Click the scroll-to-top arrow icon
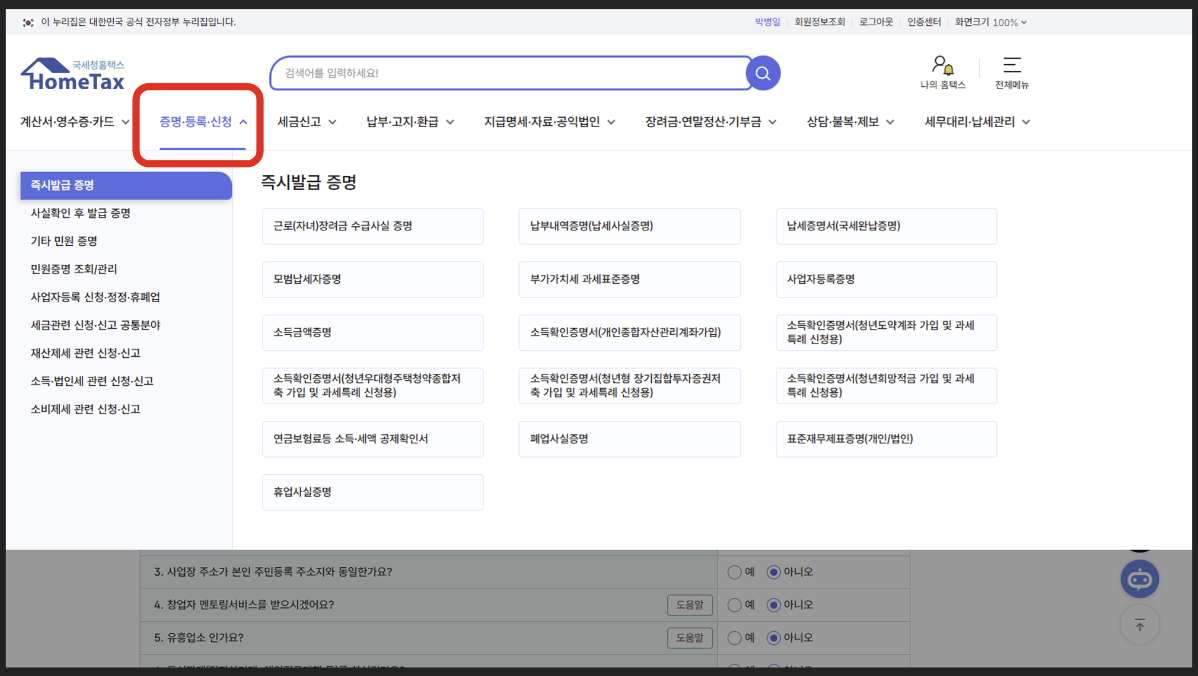The image size is (1198, 676). coord(1139,625)
